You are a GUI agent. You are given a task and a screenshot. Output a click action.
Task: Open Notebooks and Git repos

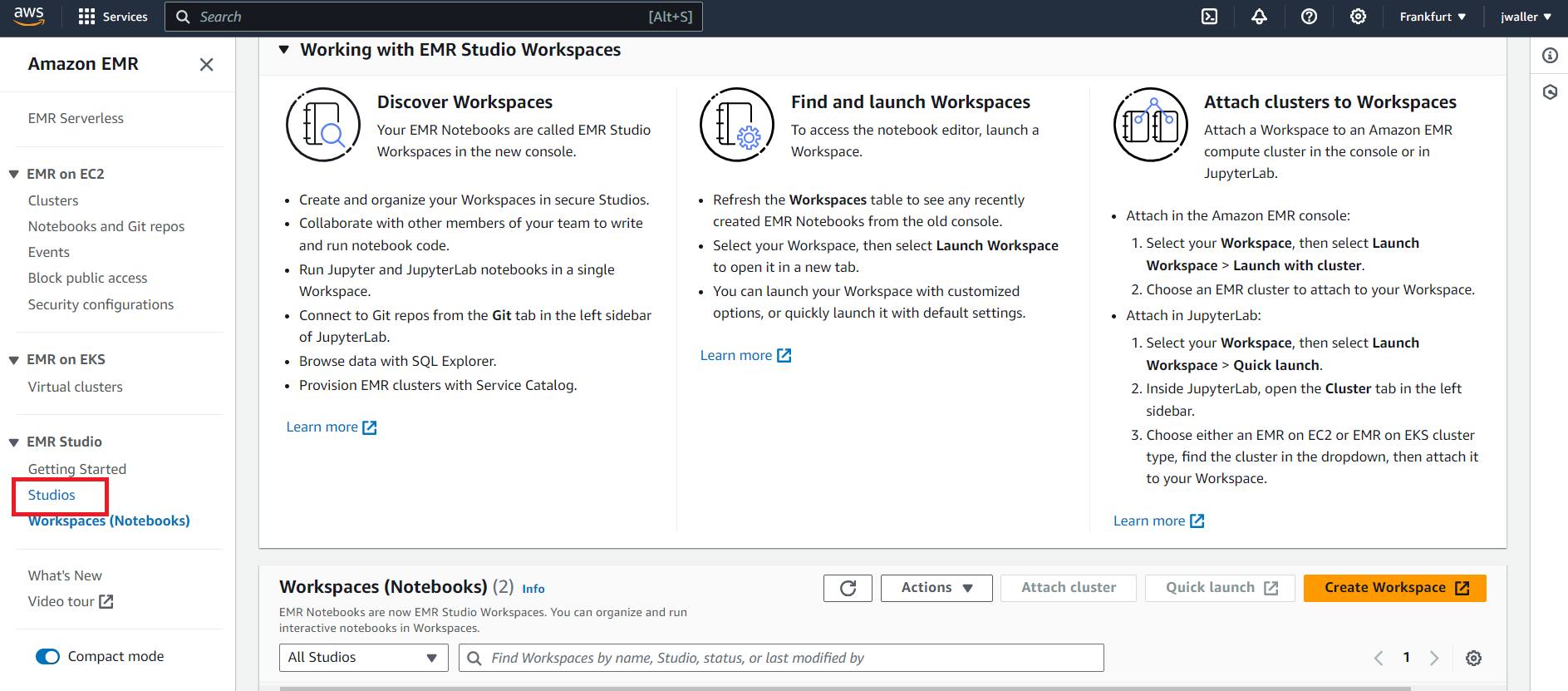pyautogui.click(x=106, y=226)
